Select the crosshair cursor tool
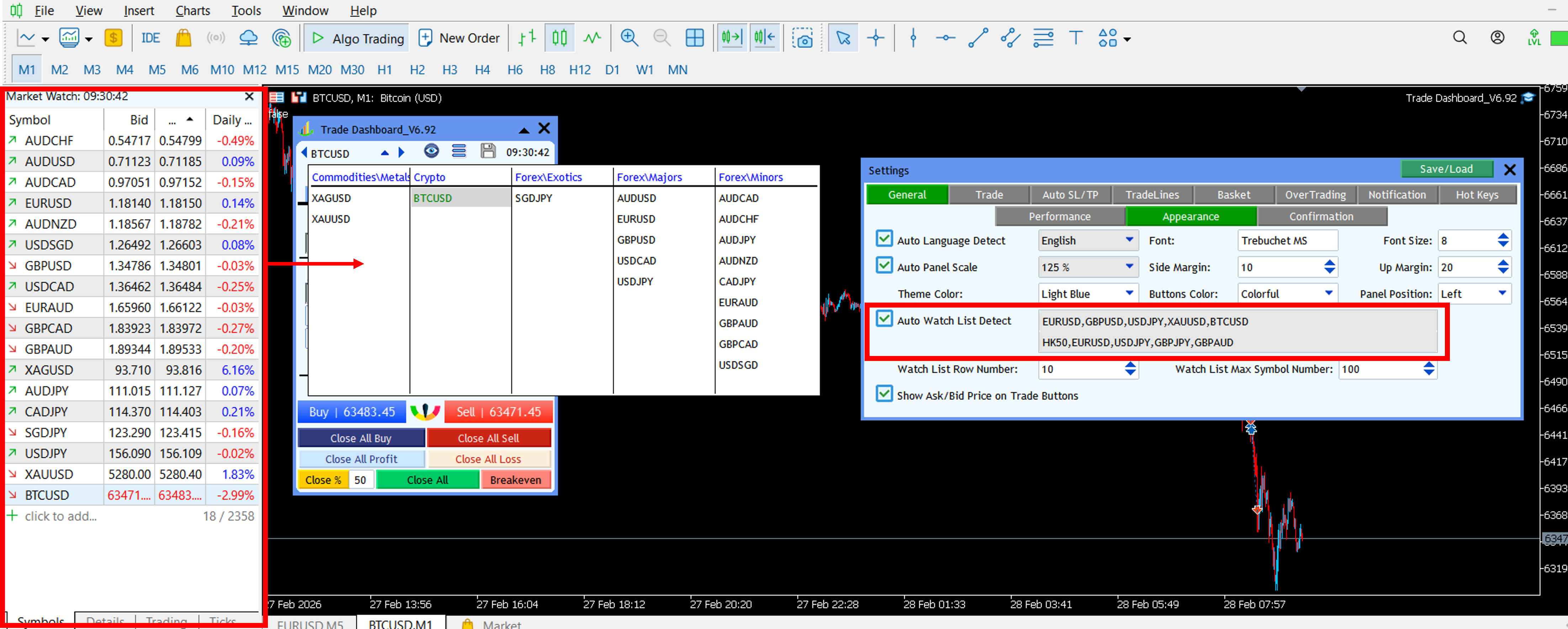Screen dimensions: 1568x629 [x=875, y=38]
